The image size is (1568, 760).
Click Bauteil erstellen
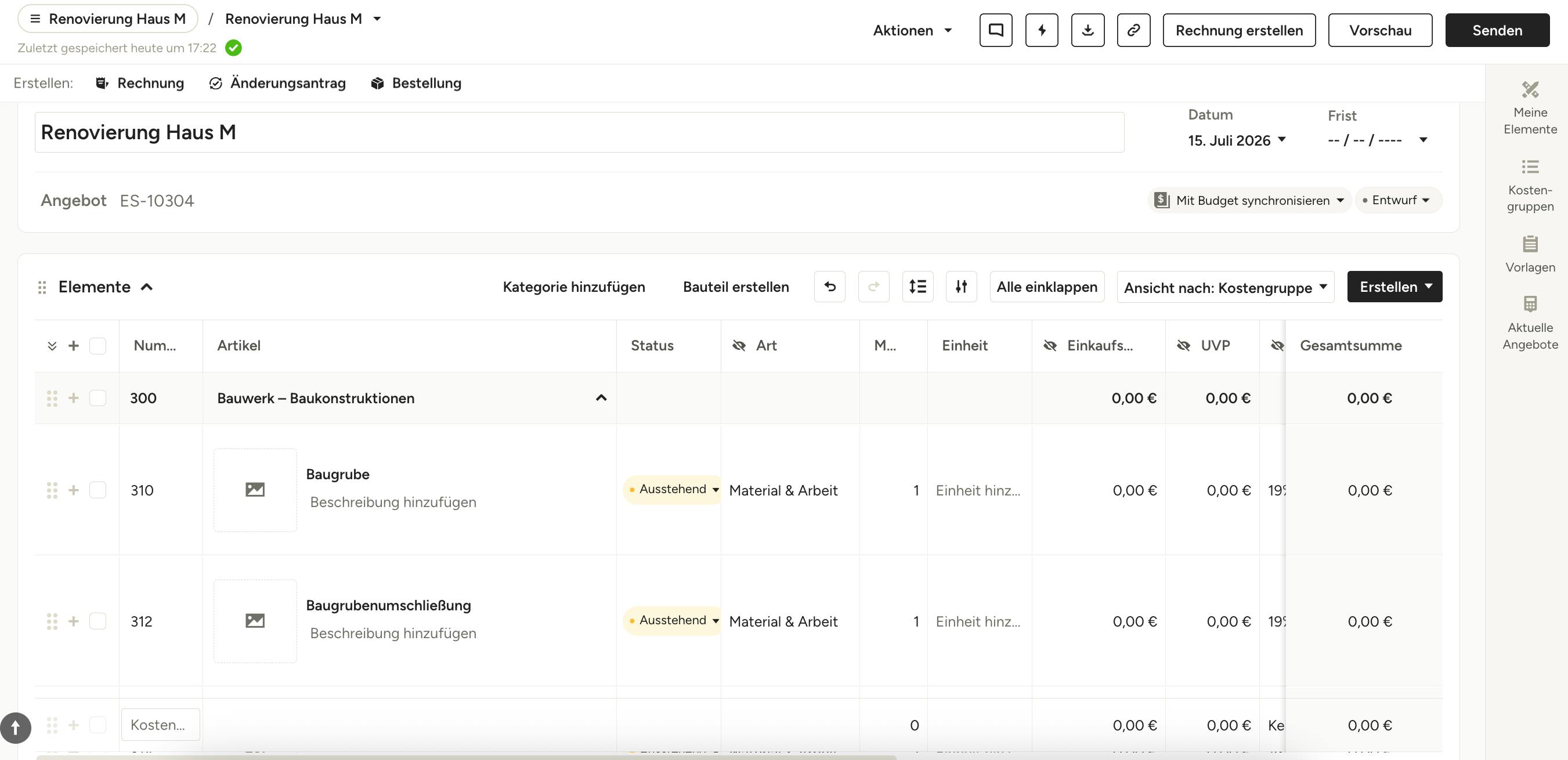[x=735, y=287]
